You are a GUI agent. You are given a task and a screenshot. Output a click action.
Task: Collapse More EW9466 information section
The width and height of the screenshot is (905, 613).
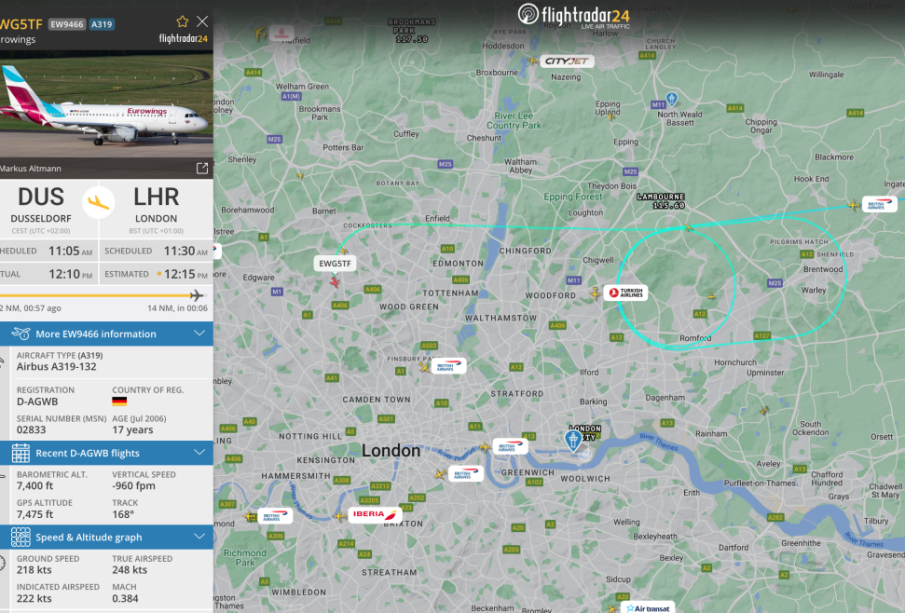[x=200, y=333]
